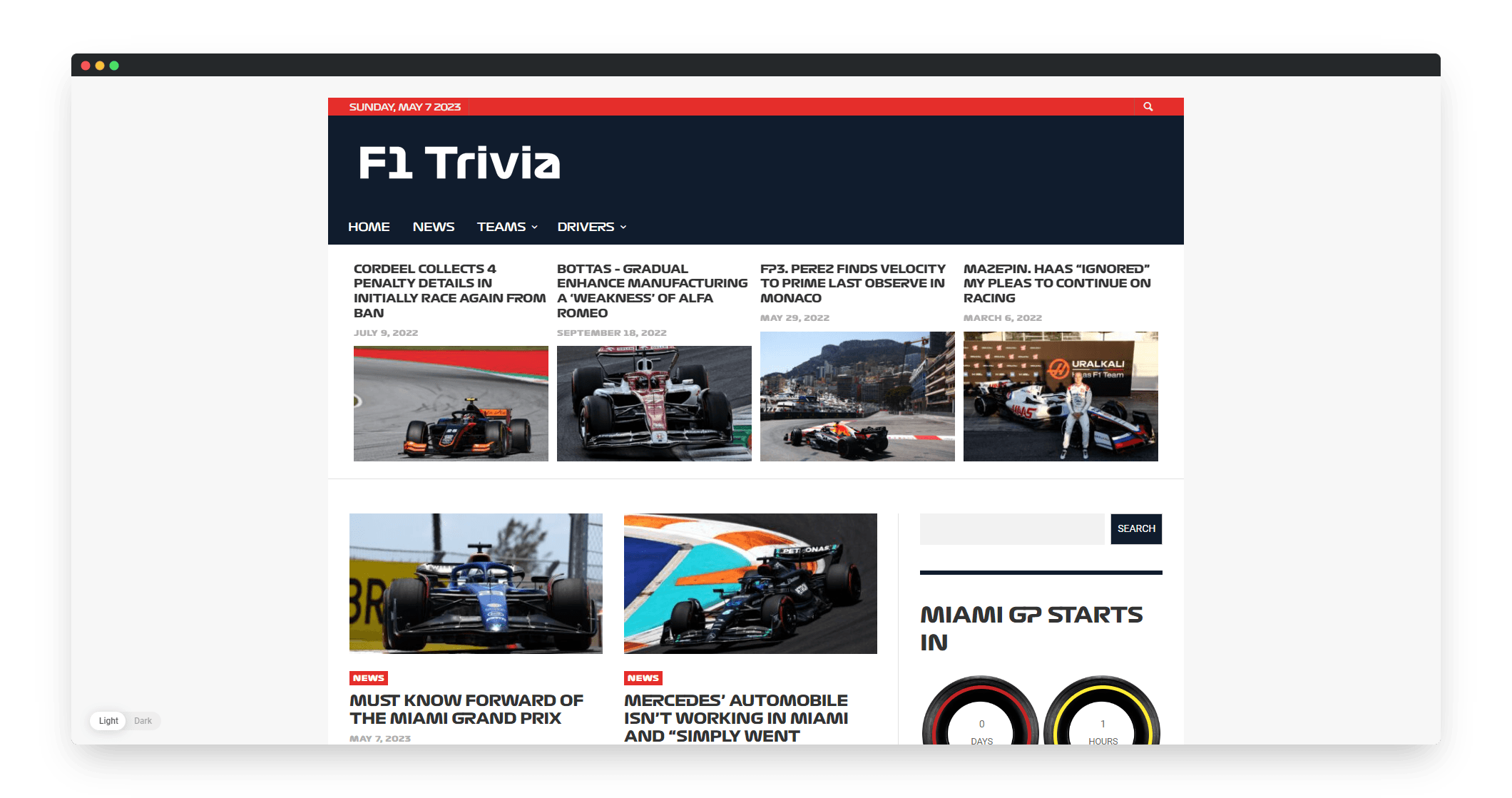Switch to Light theme
Image resolution: width=1512 pixels, height=798 pixels.
[108, 721]
